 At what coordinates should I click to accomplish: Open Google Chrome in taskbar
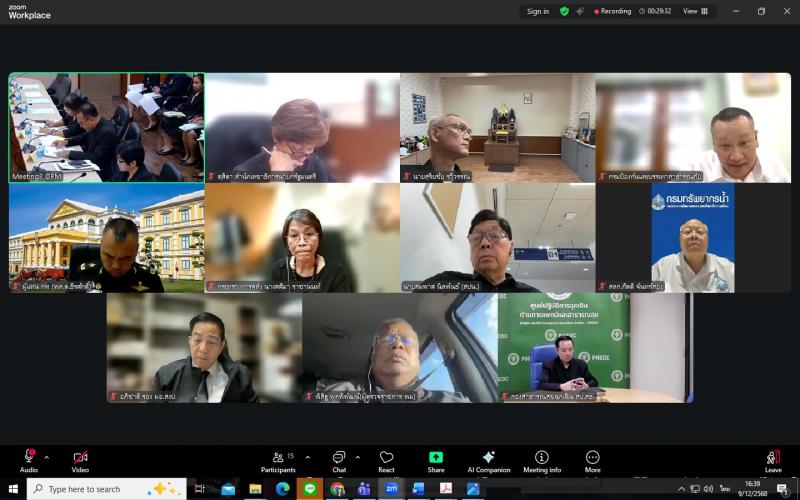coord(337,489)
